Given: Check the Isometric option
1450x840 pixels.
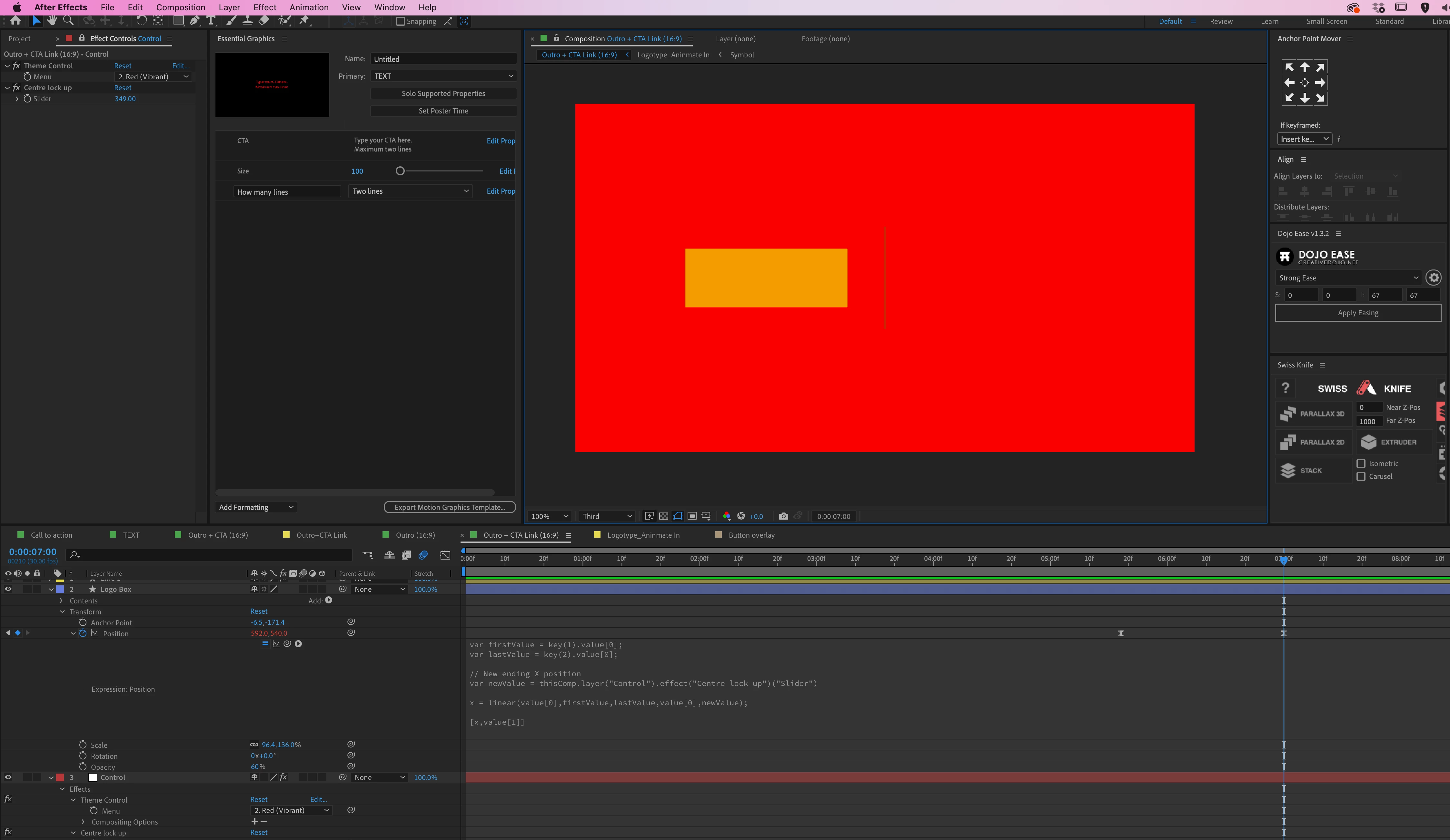Looking at the screenshot, I should (x=1361, y=464).
